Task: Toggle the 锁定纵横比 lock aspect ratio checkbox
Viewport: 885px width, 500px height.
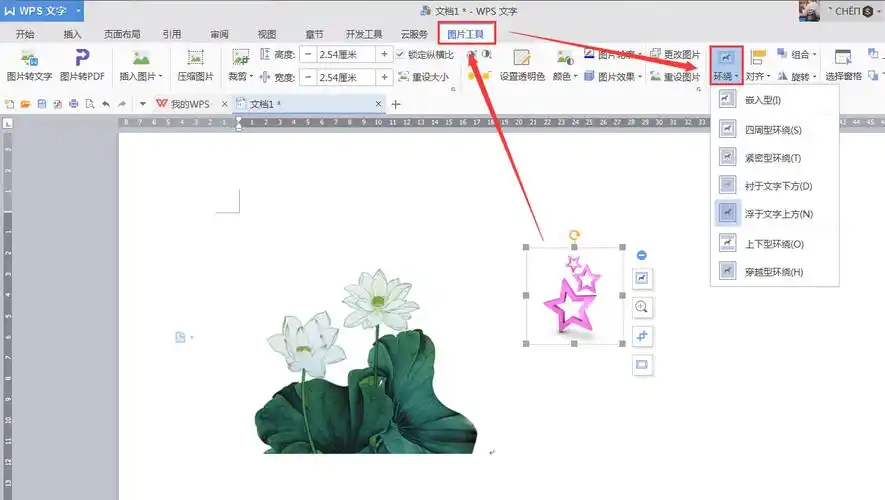Action: [x=400, y=54]
